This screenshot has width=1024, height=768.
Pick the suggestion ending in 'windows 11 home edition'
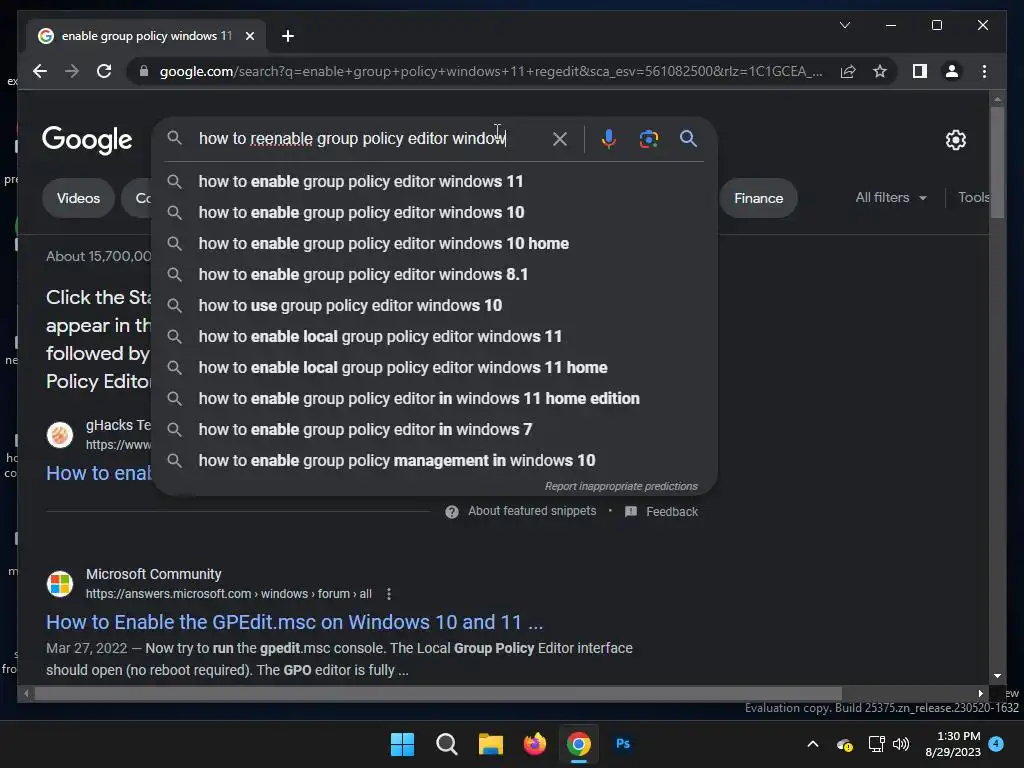(x=434, y=398)
